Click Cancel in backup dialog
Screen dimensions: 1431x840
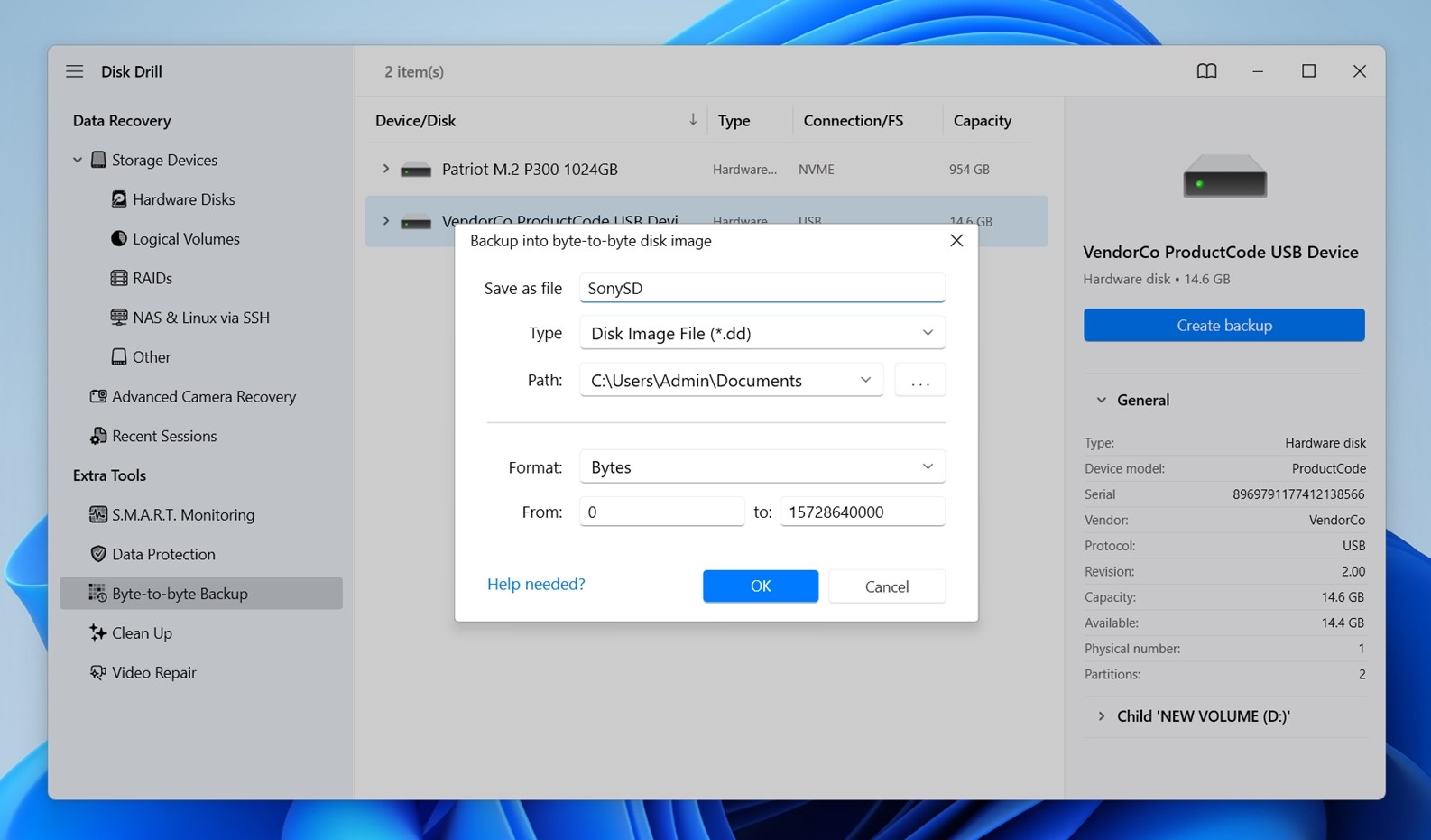(887, 586)
